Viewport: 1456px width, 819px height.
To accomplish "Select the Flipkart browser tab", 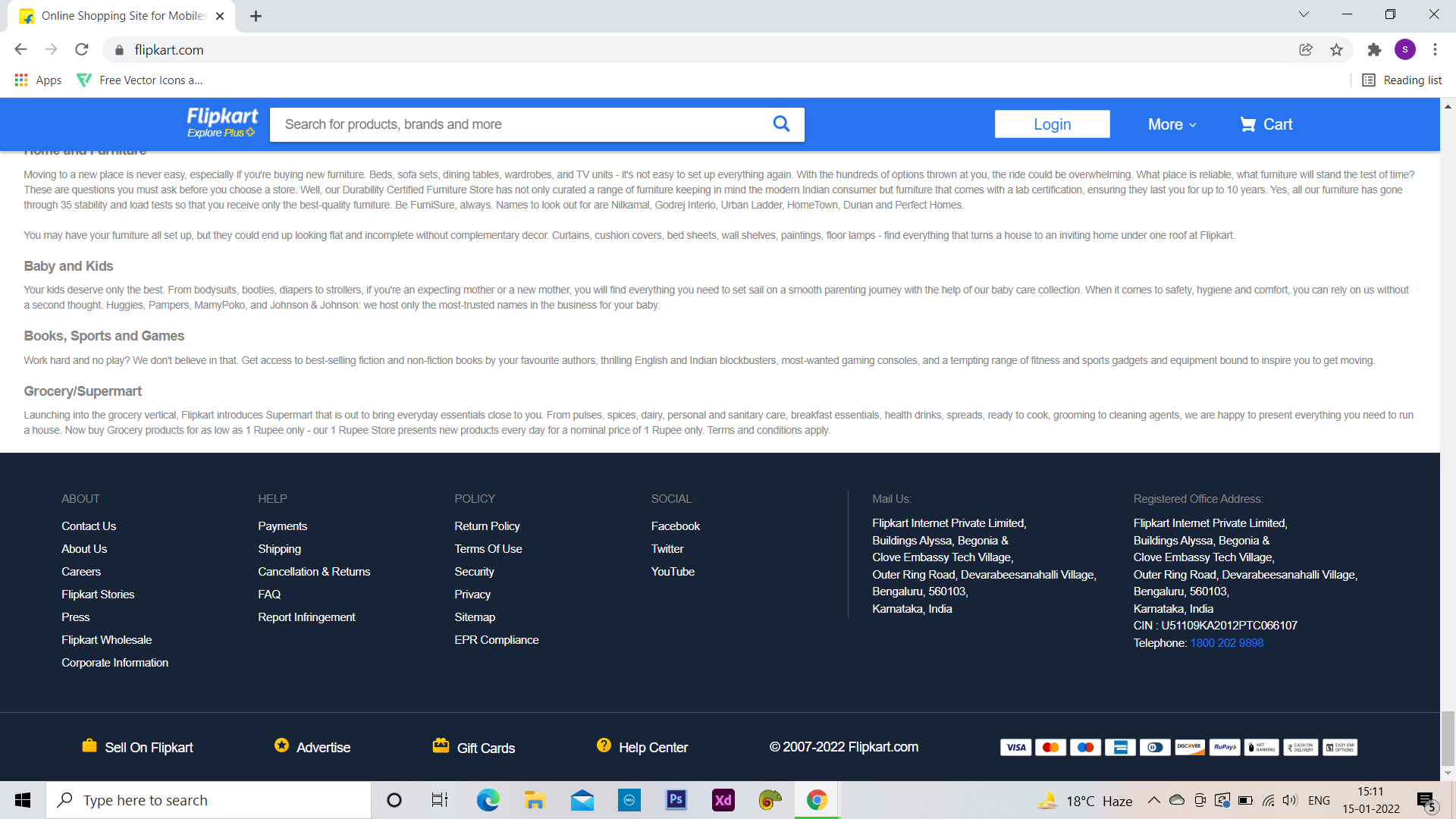I will click(121, 16).
